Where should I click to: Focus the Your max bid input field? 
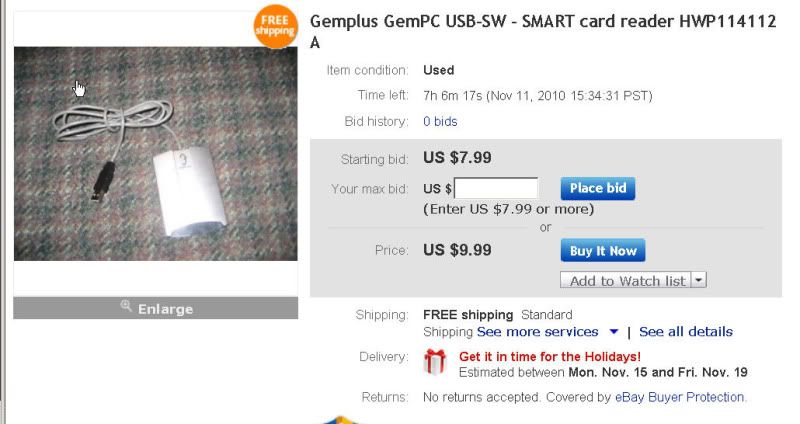496,188
